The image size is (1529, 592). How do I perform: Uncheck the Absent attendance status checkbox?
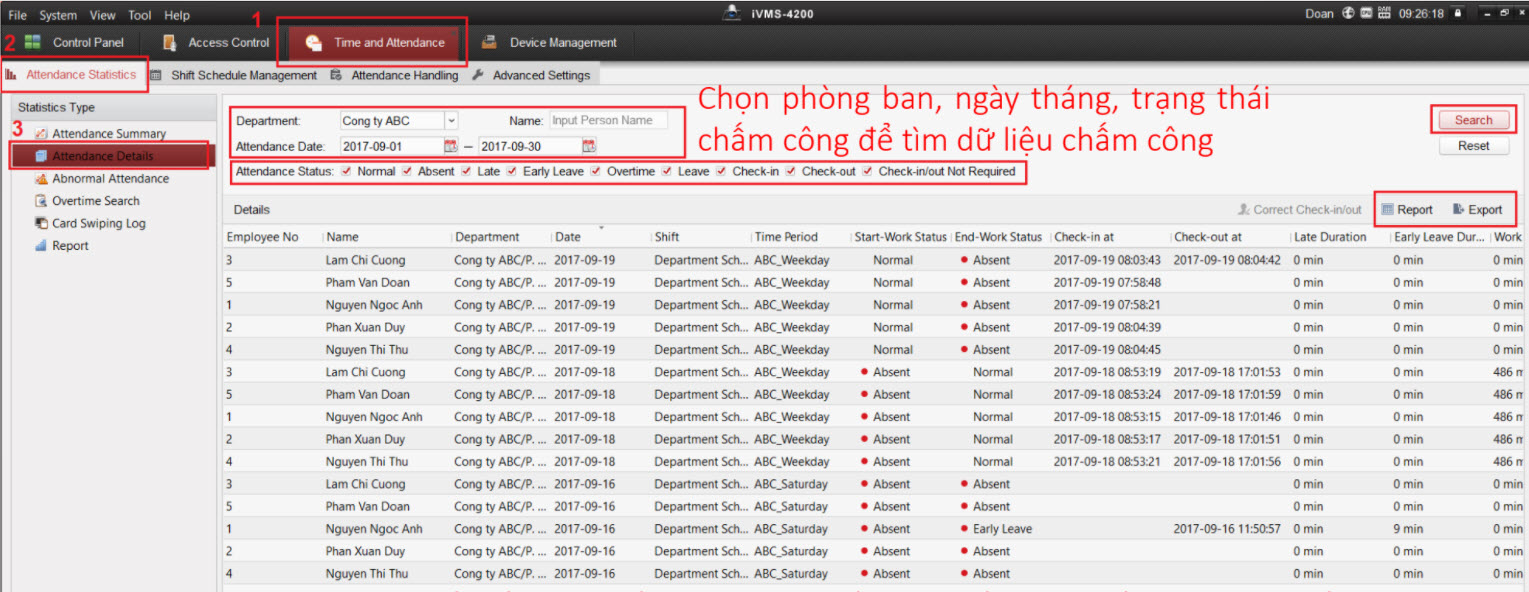[x=407, y=172]
